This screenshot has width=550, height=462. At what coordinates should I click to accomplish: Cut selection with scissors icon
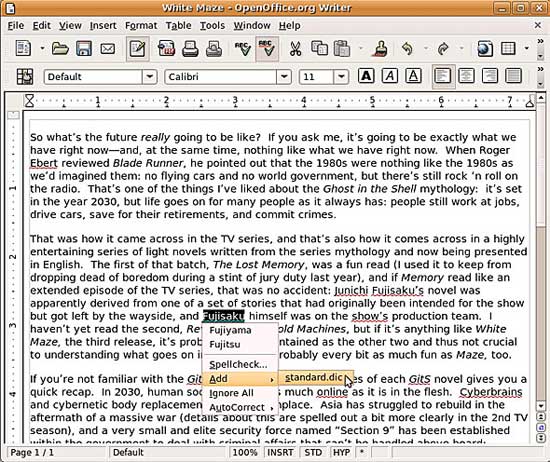[296, 48]
